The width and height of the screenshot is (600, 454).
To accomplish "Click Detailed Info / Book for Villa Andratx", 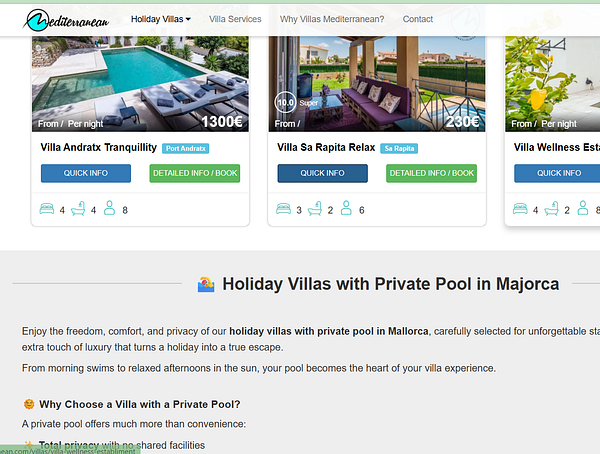I will pyautogui.click(x=195, y=173).
